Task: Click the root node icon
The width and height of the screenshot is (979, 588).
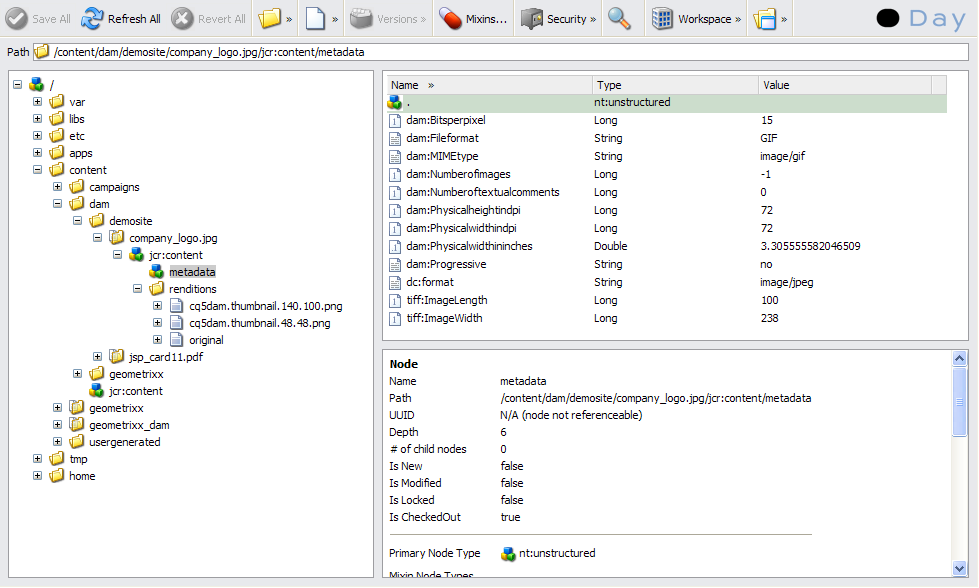Action: 36,84
